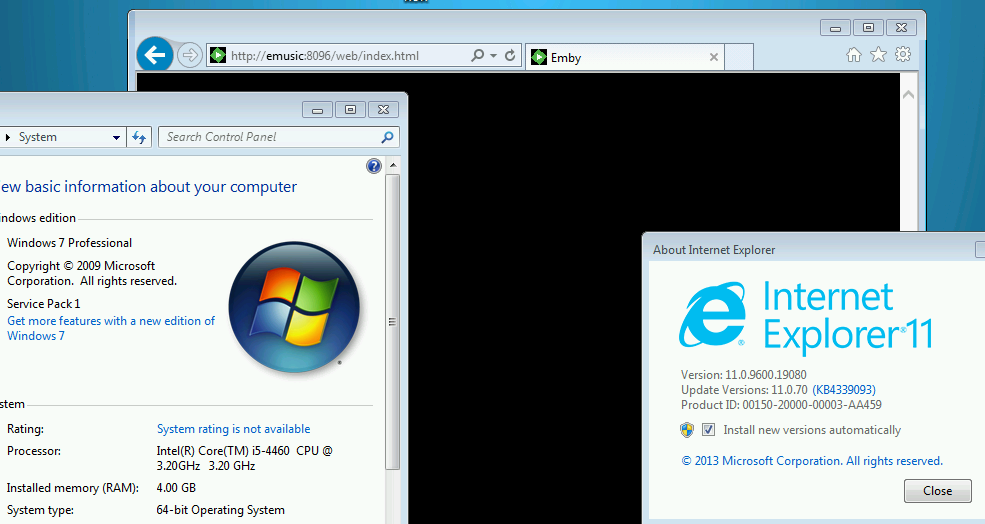The width and height of the screenshot is (985, 524).
Task: Minimize the Internet Explorer window
Action: click(835, 28)
